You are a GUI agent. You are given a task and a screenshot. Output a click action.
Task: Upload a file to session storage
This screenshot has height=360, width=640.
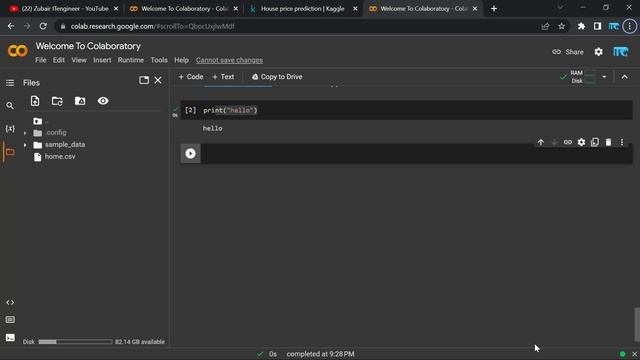pyautogui.click(x=35, y=101)
